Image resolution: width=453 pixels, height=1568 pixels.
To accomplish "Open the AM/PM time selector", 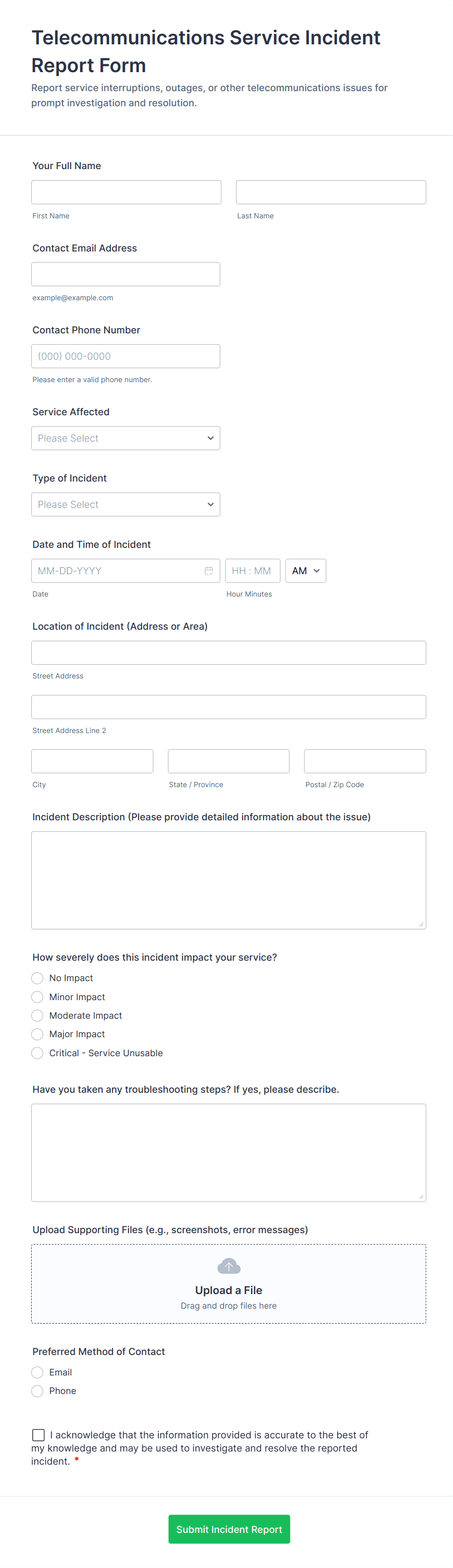I will 305,570.
